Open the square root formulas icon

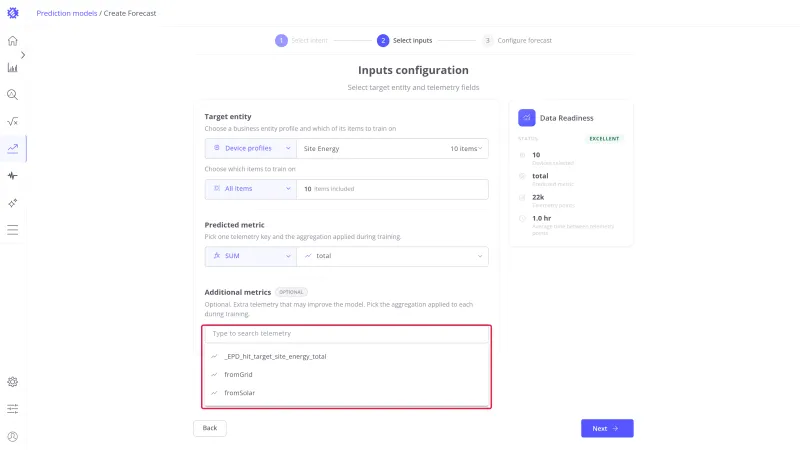pos(13,121)
